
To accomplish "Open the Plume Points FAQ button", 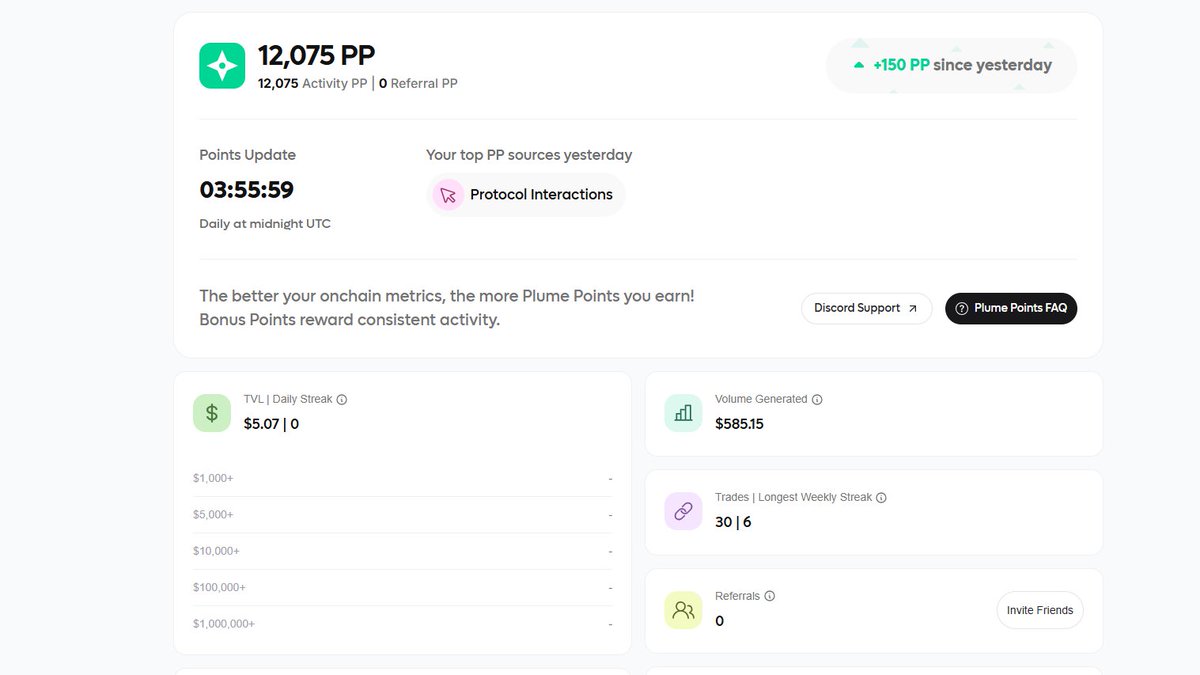I will [1011, 308].
